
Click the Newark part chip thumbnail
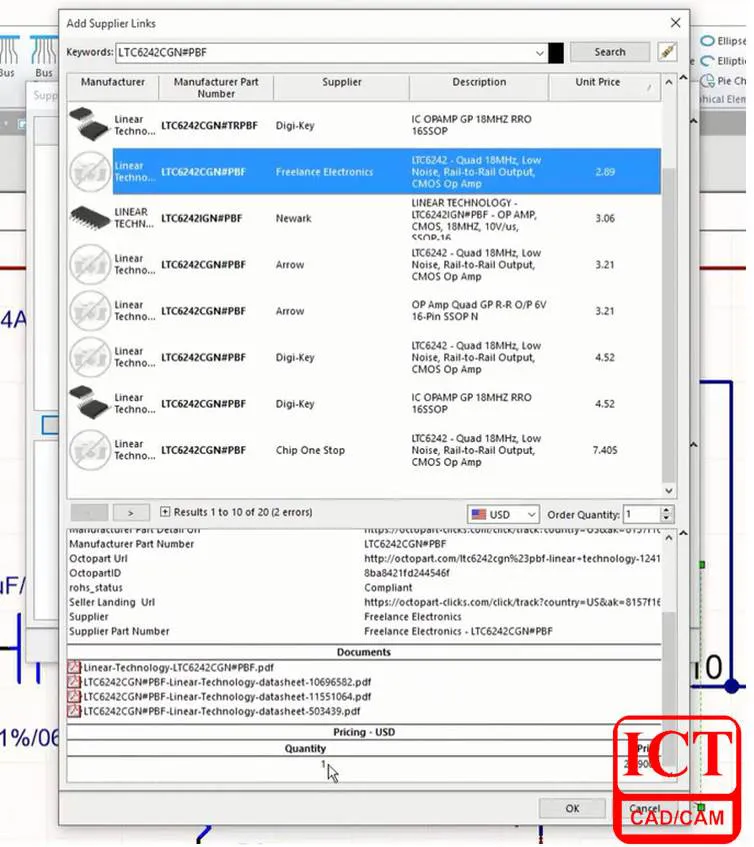[x=90, y=217]
